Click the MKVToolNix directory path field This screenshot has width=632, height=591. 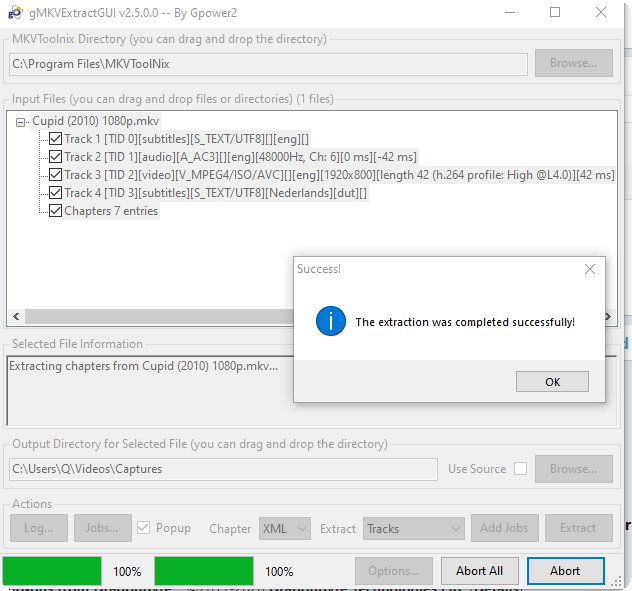[267, 64]
